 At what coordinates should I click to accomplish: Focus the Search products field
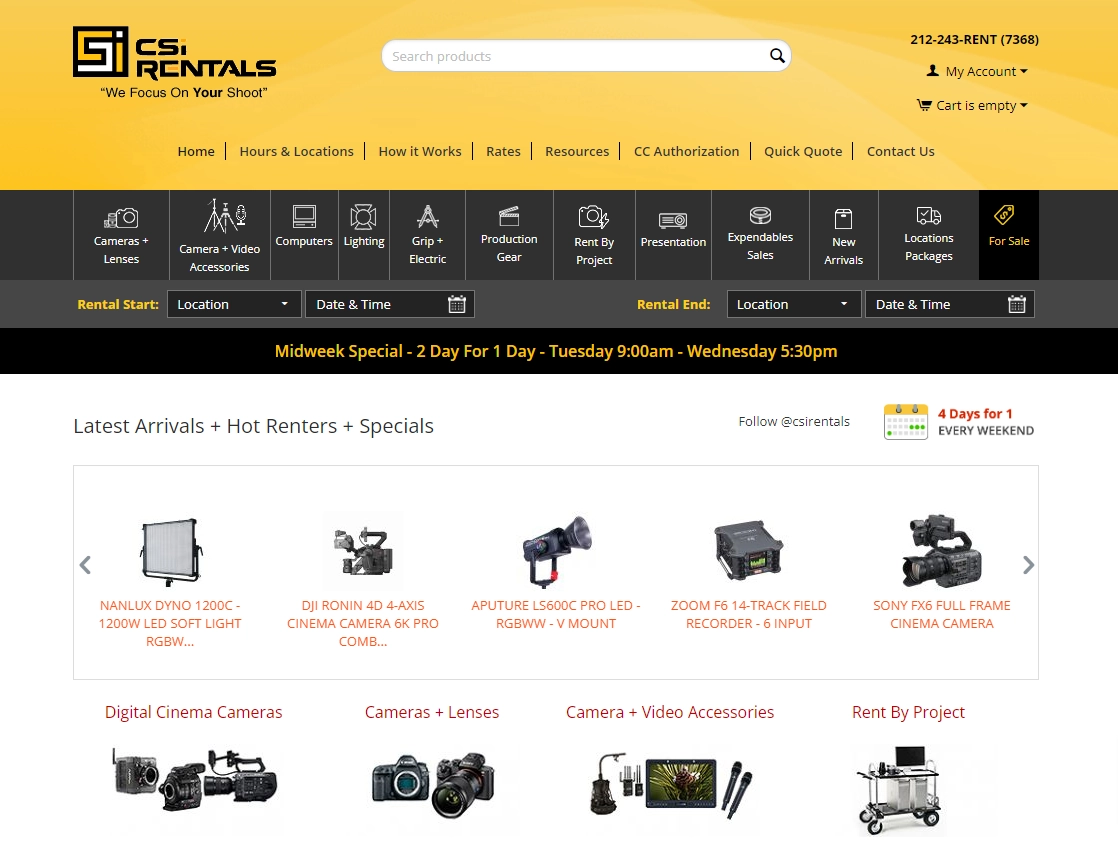point(586,56)
